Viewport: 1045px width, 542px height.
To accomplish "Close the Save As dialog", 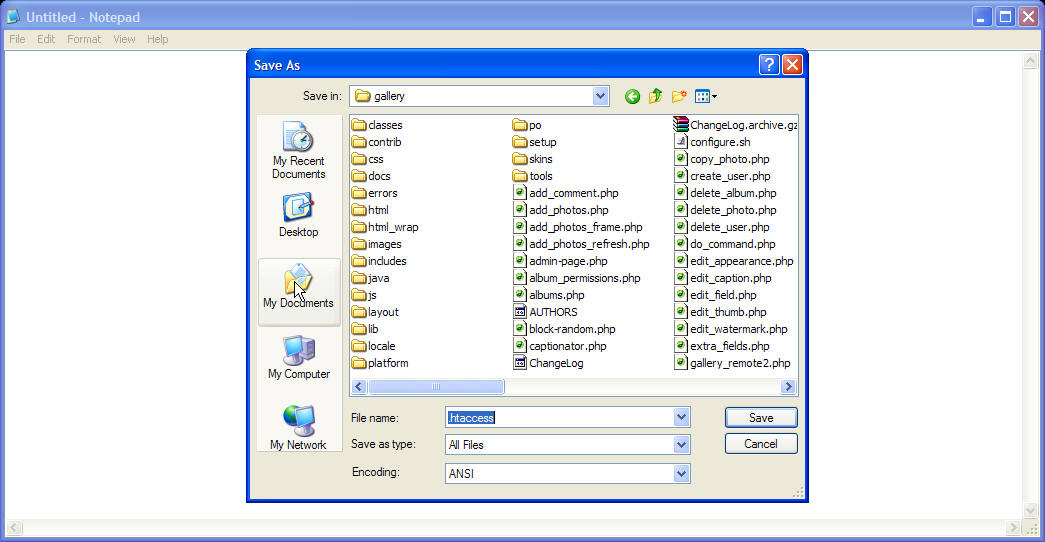I will pos(792,65).
